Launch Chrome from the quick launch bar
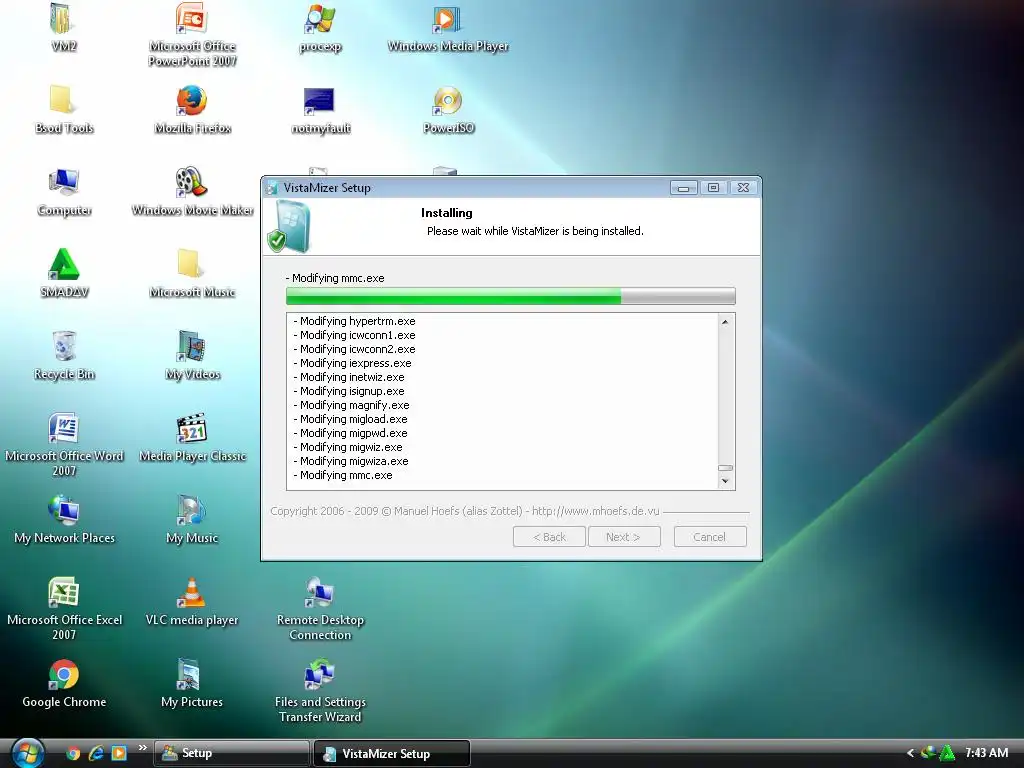The image size is (1024, 768). pyautogui.click(x=72, y=753)
